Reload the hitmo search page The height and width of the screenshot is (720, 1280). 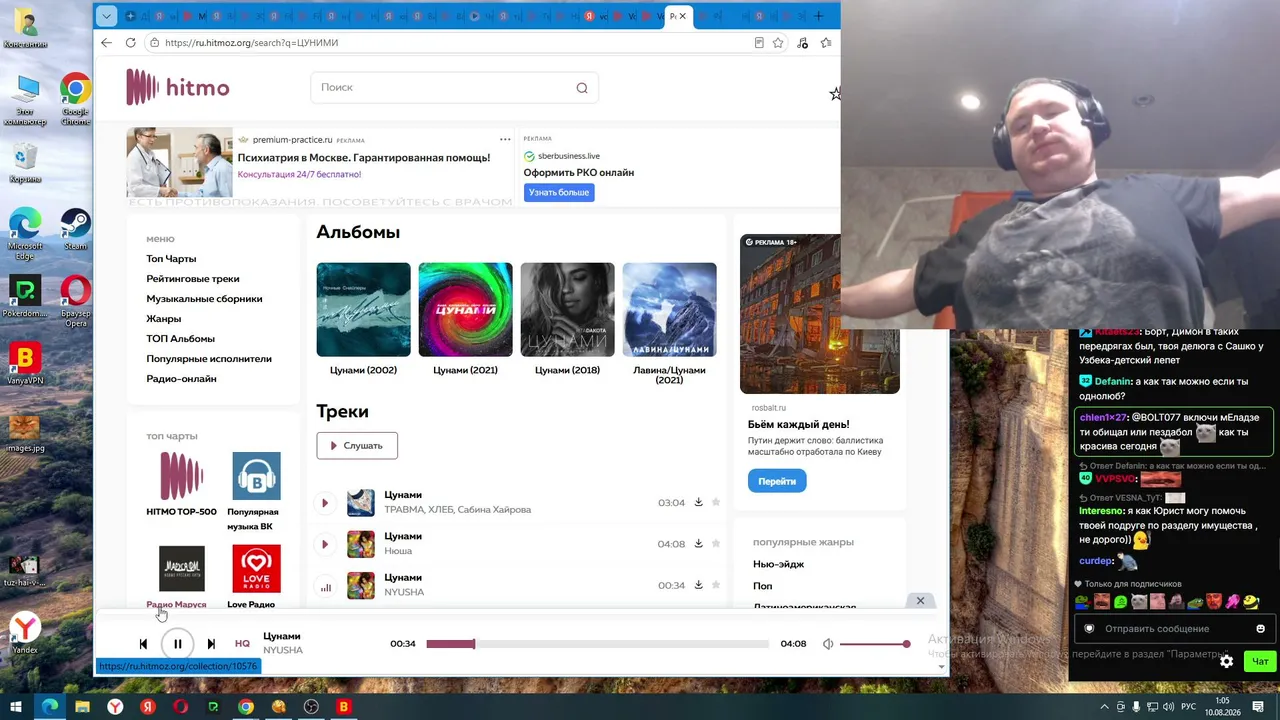pos(130,43)
